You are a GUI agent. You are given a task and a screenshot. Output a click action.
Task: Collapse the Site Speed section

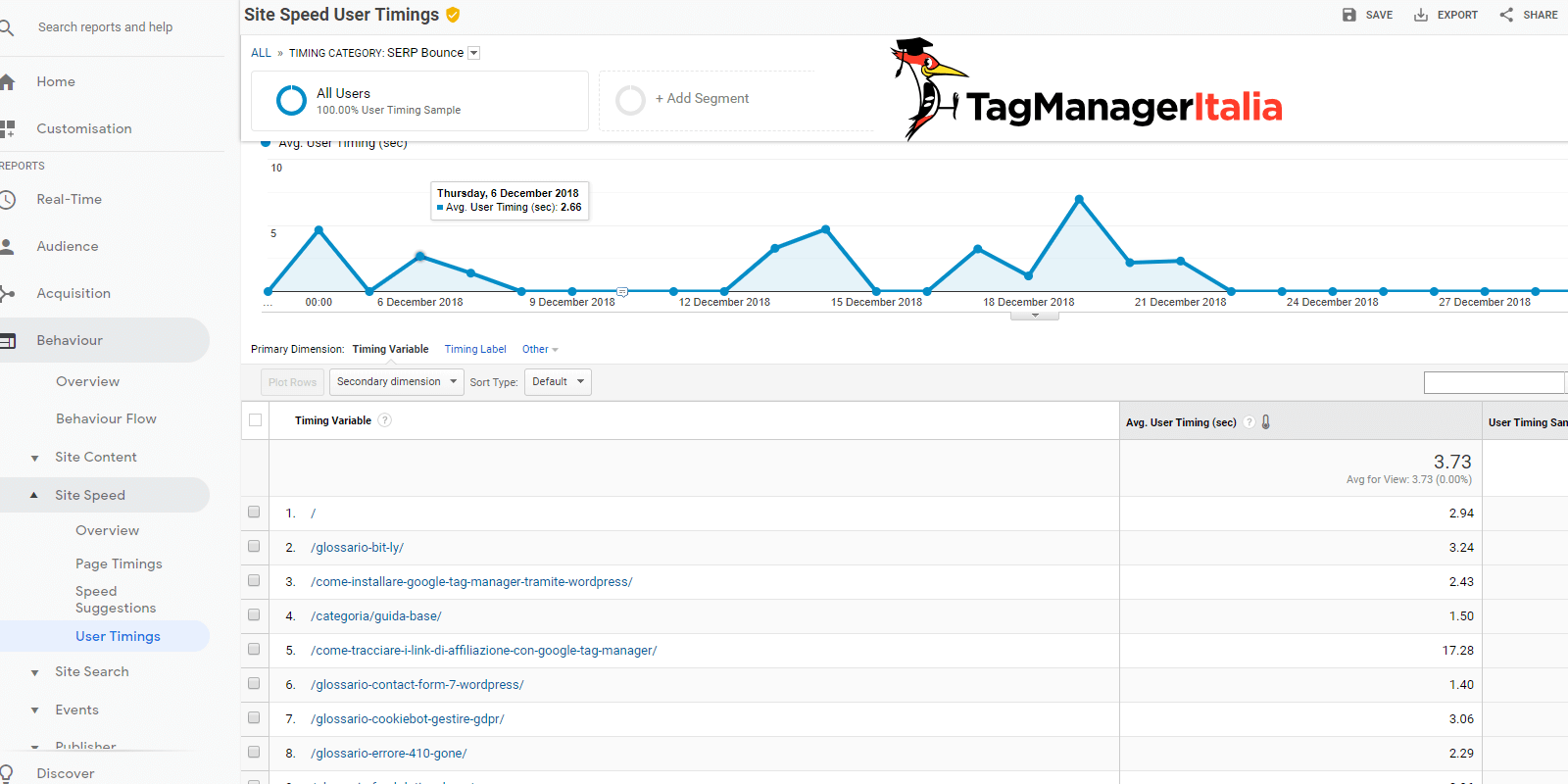point(34,495)
